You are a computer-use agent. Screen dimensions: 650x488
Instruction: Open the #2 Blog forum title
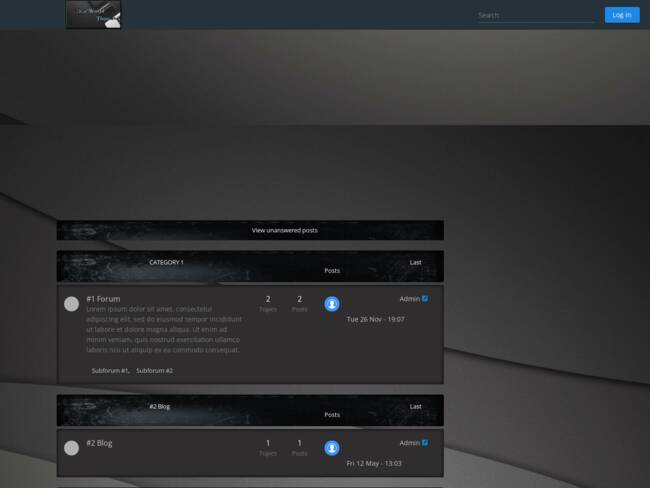pyautogui.click(x=99, y=443)
